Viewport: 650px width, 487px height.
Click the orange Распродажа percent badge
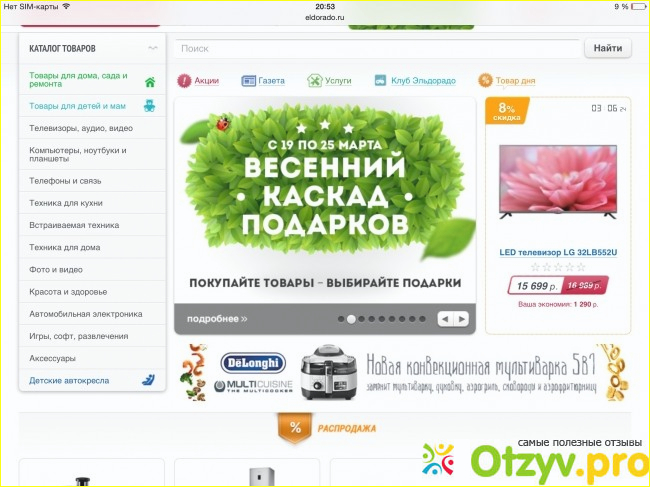pyautogui.click(x=294, y=428)
